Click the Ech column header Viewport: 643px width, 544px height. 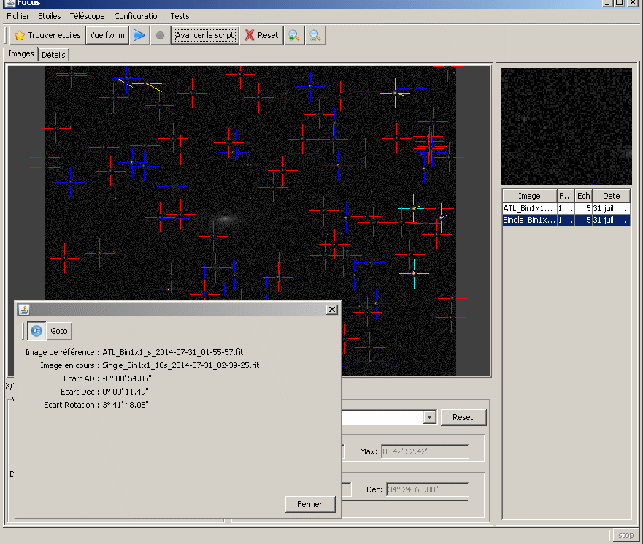pyautogui.click(x=583, y=196)
